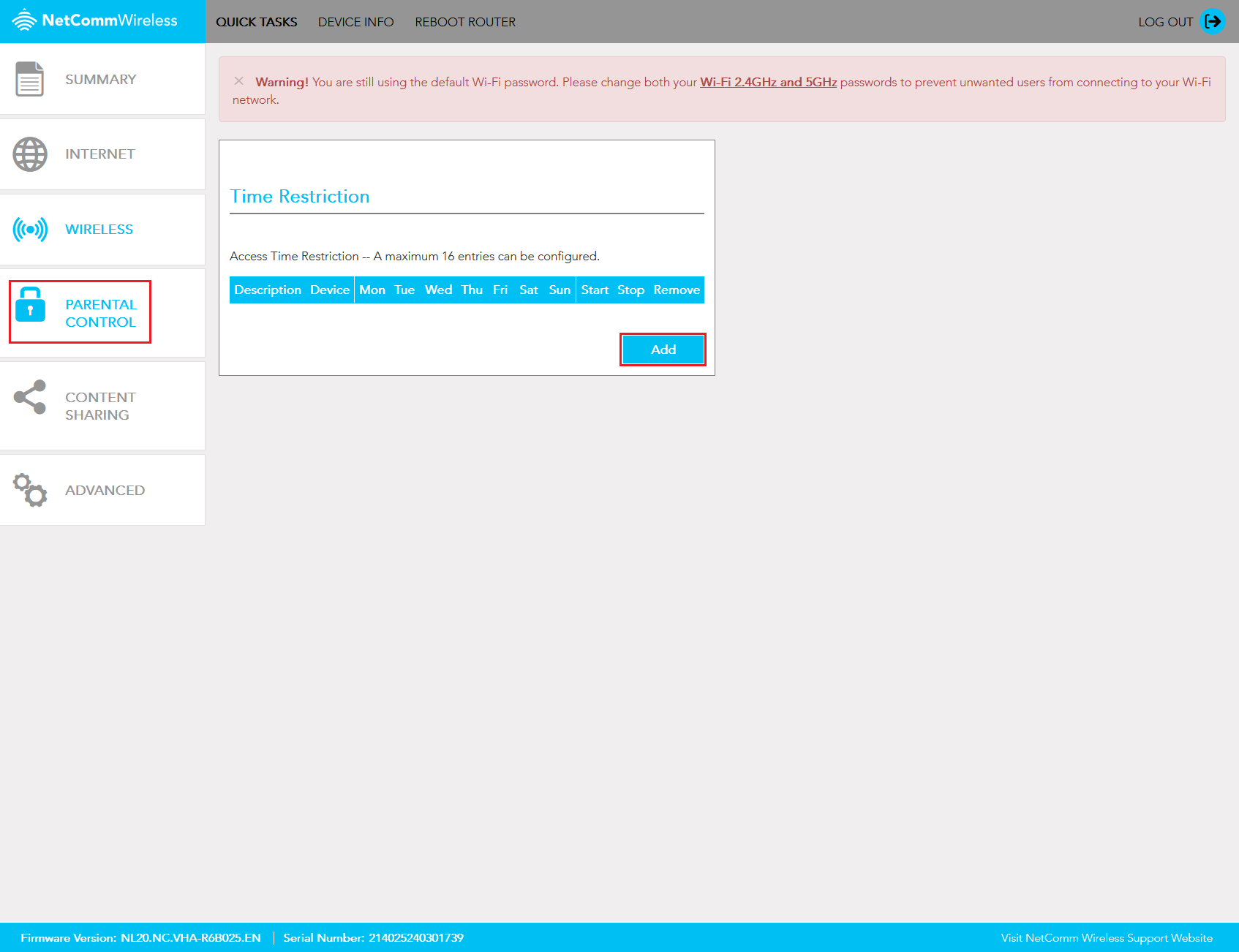The image size is (1239, 952).
Task: Click Log Out text in top bar
Action: point(1166,21)
